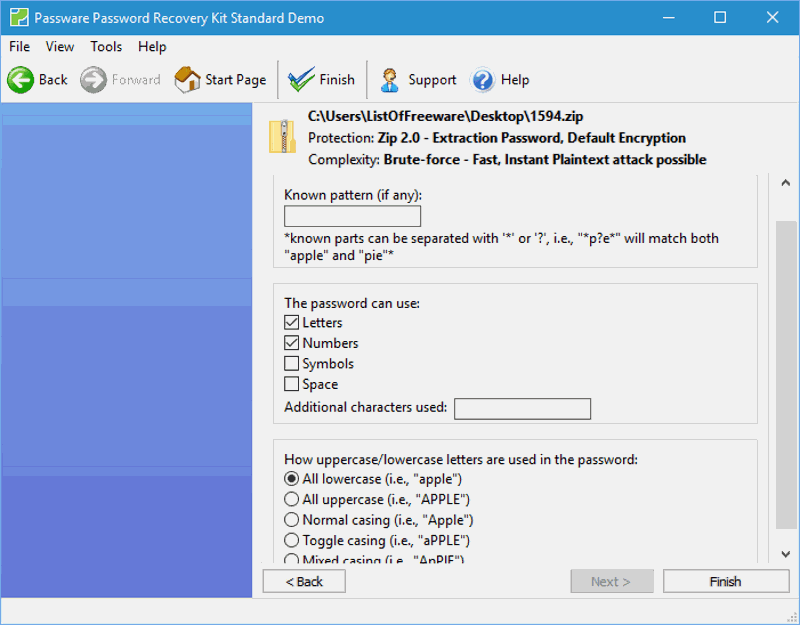Uncheck the Numbers checkbox

coord(291,343)
